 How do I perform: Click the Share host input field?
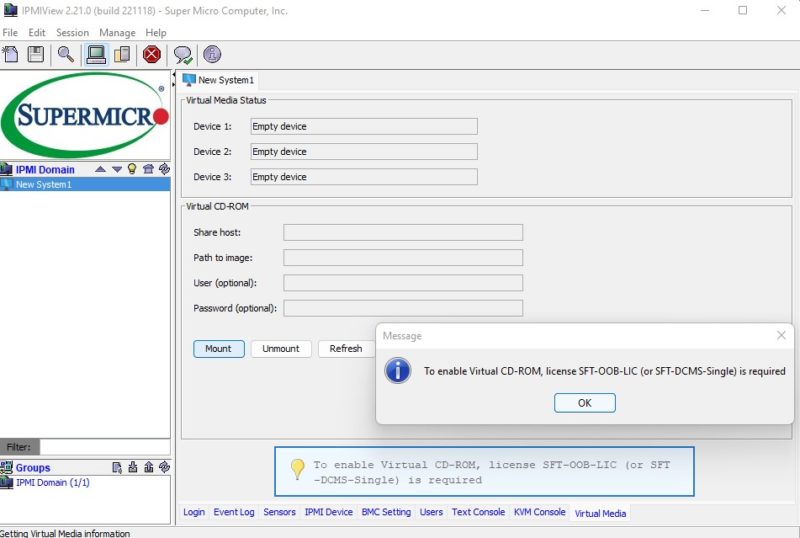click(402, 232)
